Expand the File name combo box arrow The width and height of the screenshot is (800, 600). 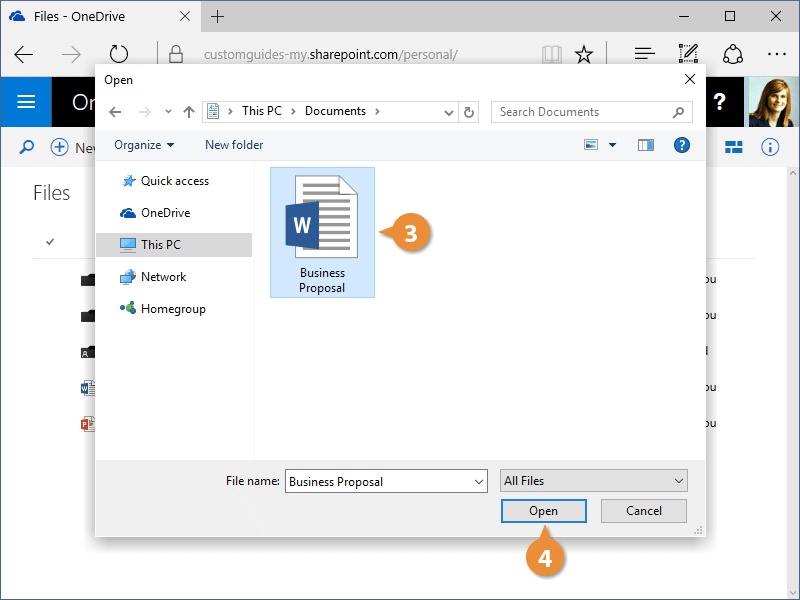(x=477, y=481)
